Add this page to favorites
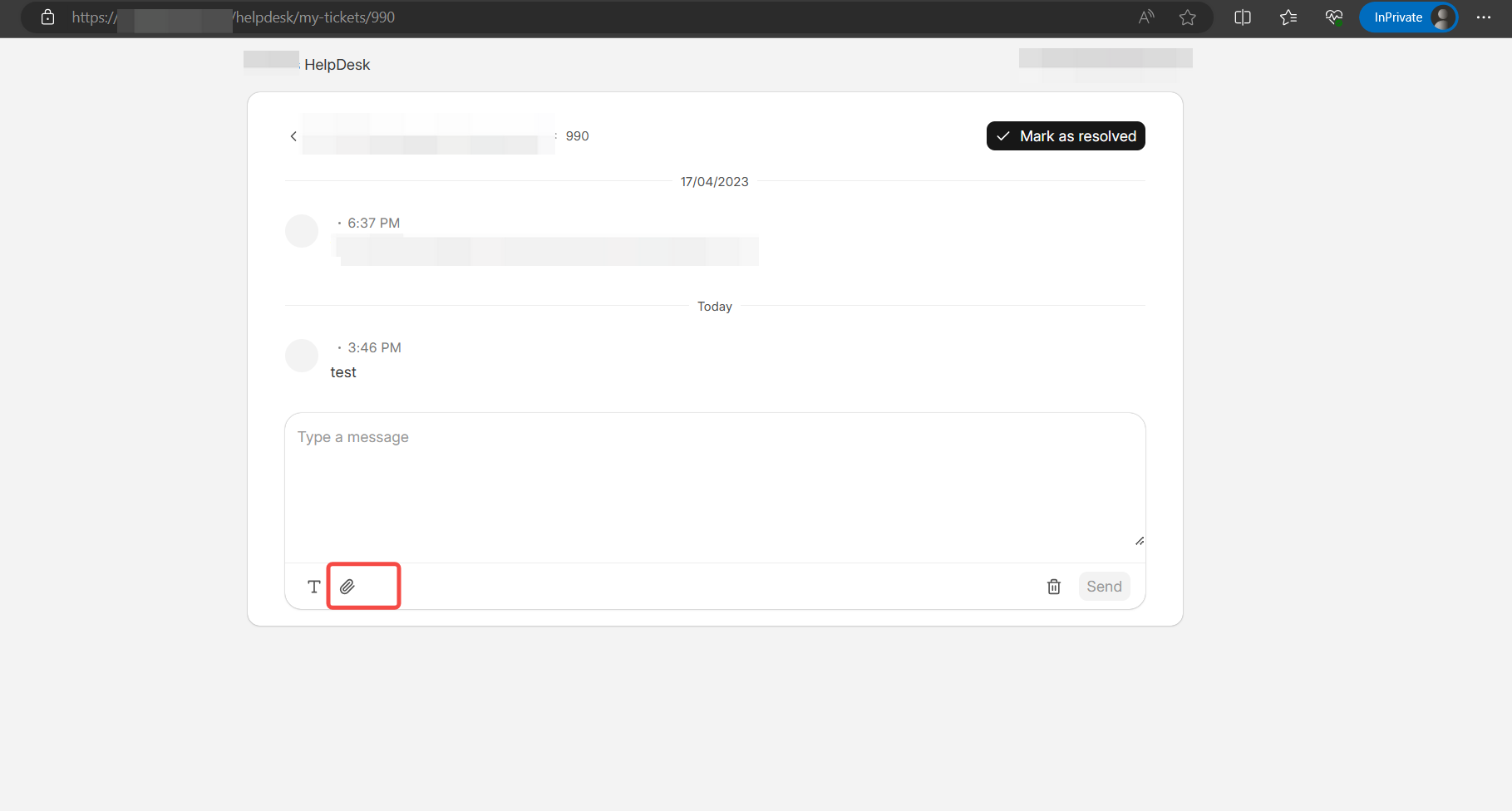The image size is (1512, 811). coord(1188,17)
